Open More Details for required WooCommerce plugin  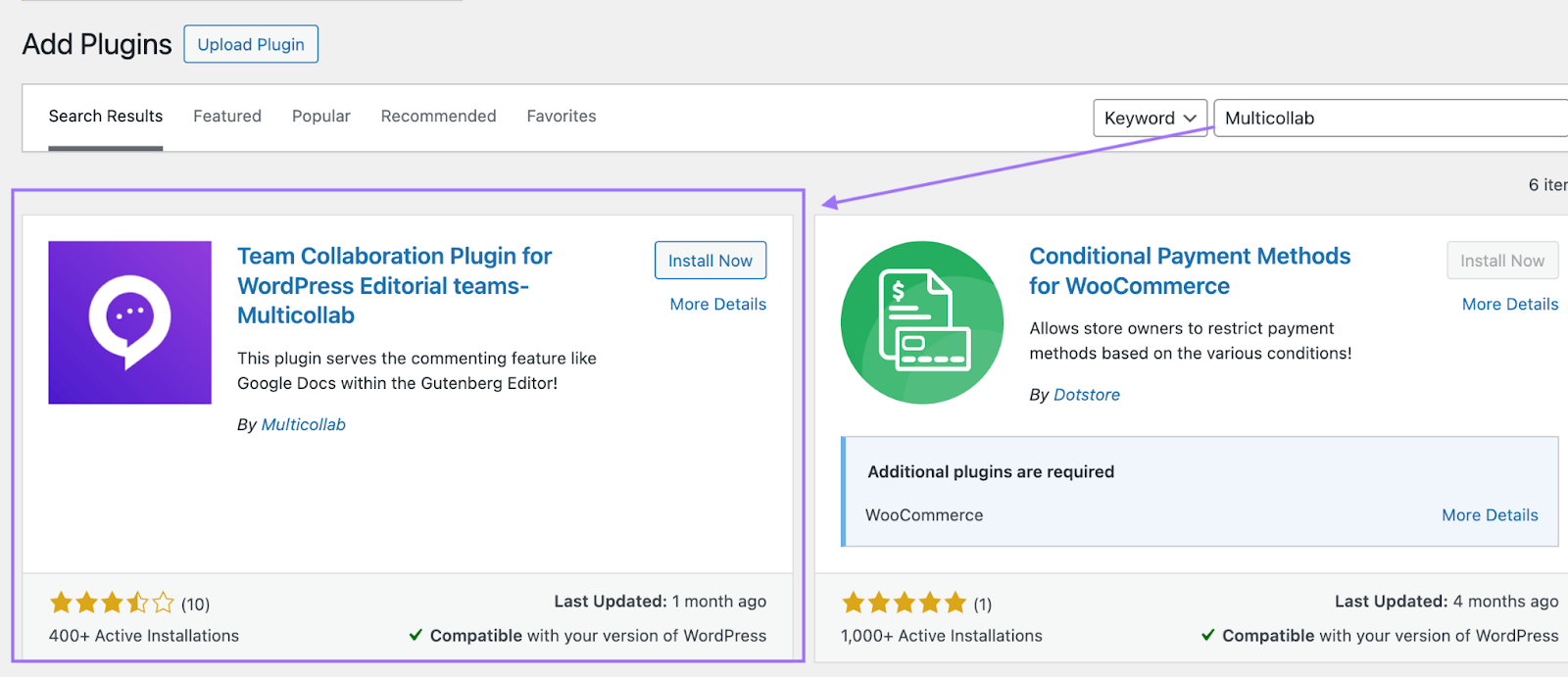[1490, 515]
